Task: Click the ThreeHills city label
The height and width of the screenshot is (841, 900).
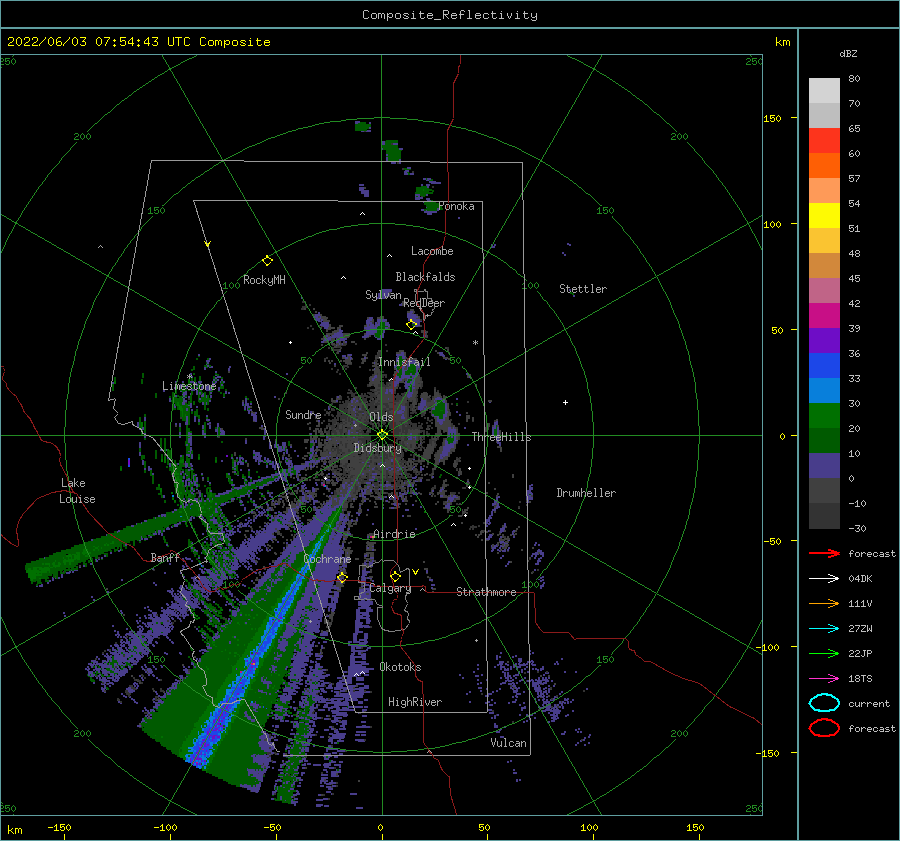Action: (501, 437)
